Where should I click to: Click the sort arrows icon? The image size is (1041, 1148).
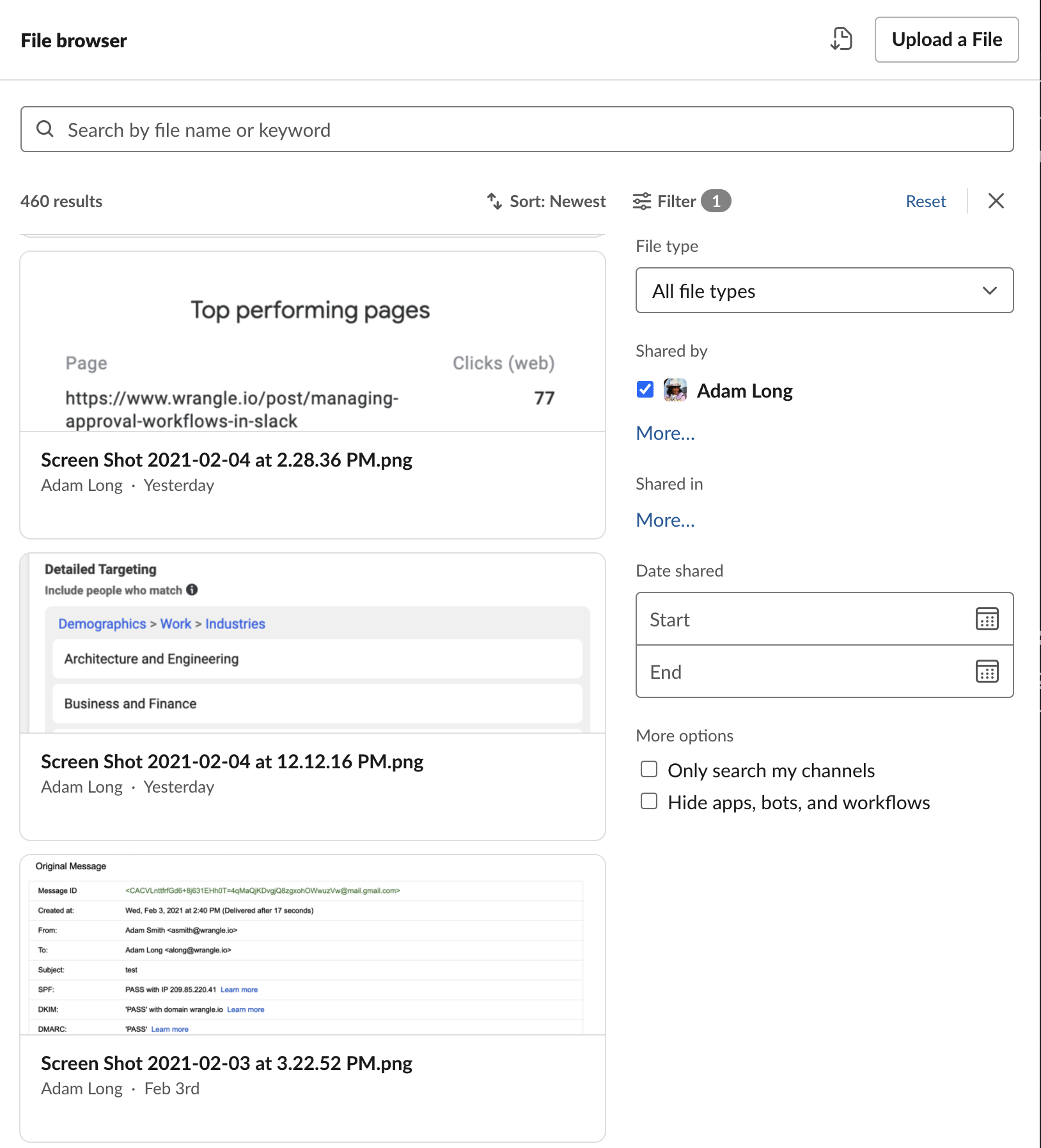coord(494,201)
